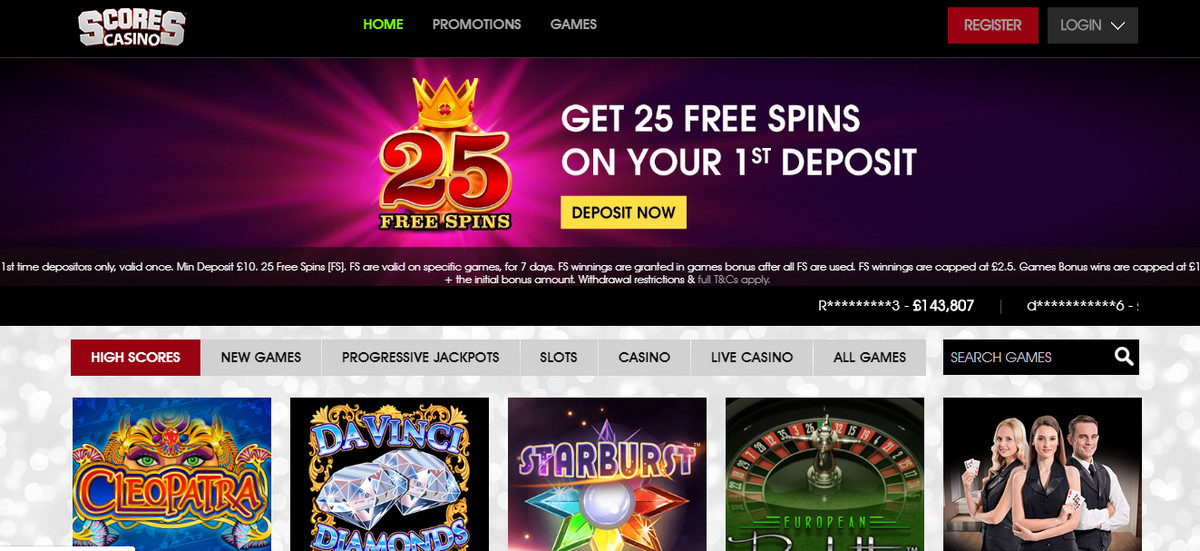
Task: Expand the Login dropdown
Action: tap(1093, 25)
